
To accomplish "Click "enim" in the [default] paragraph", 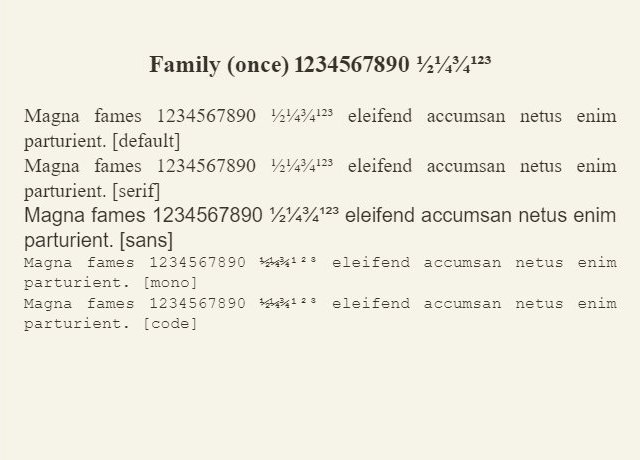I will click(x=597, y=116).
